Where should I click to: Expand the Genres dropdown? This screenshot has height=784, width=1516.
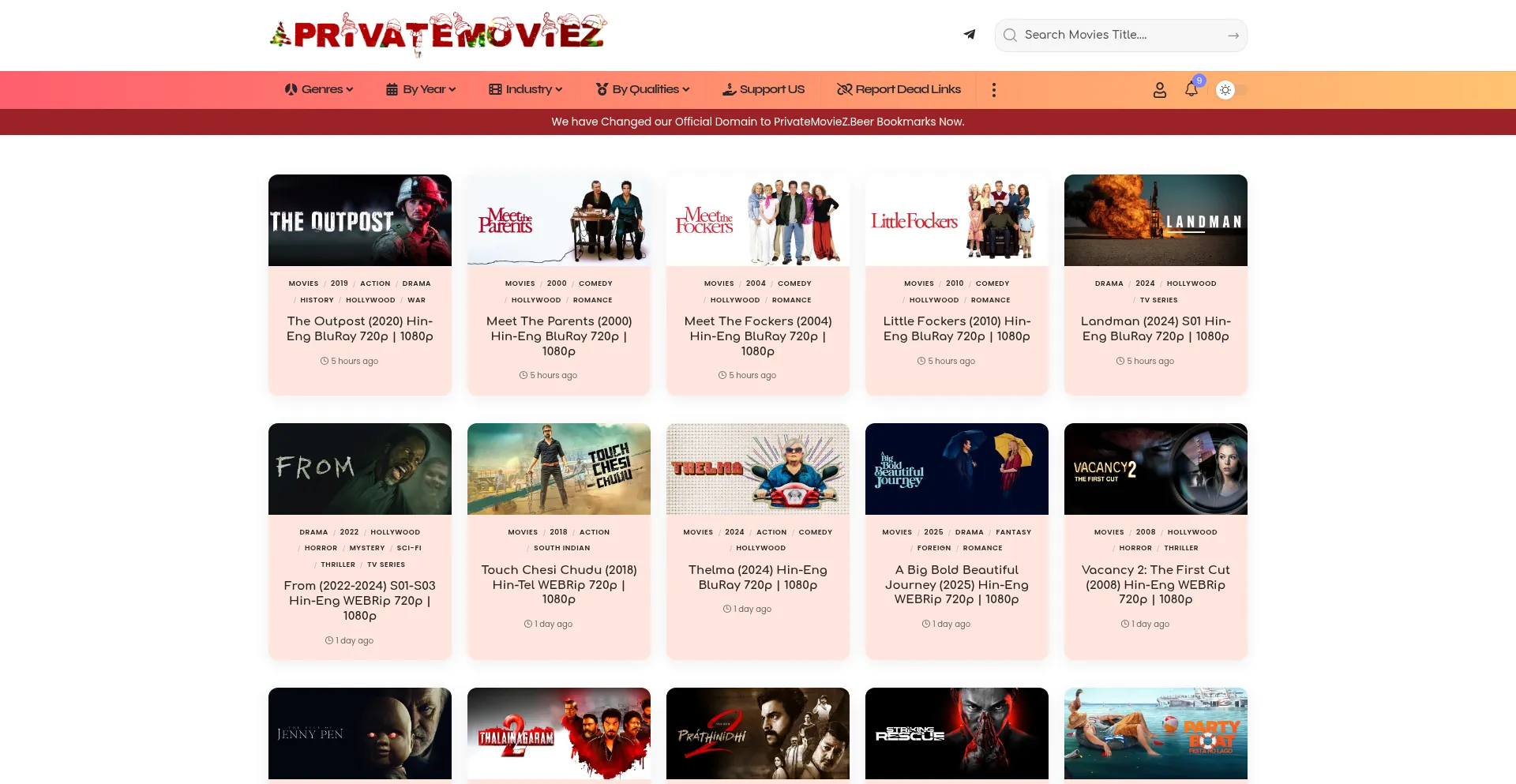click(319, 89)
